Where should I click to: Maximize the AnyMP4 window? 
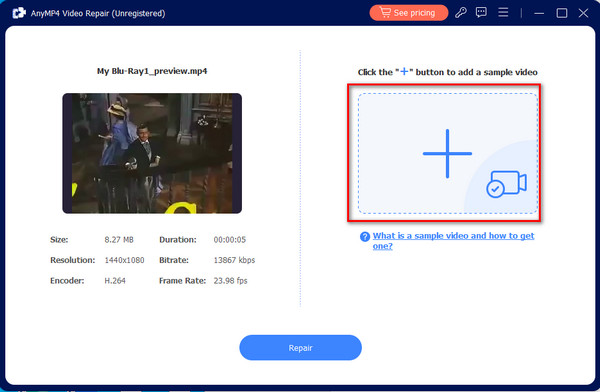coord(562,13)
